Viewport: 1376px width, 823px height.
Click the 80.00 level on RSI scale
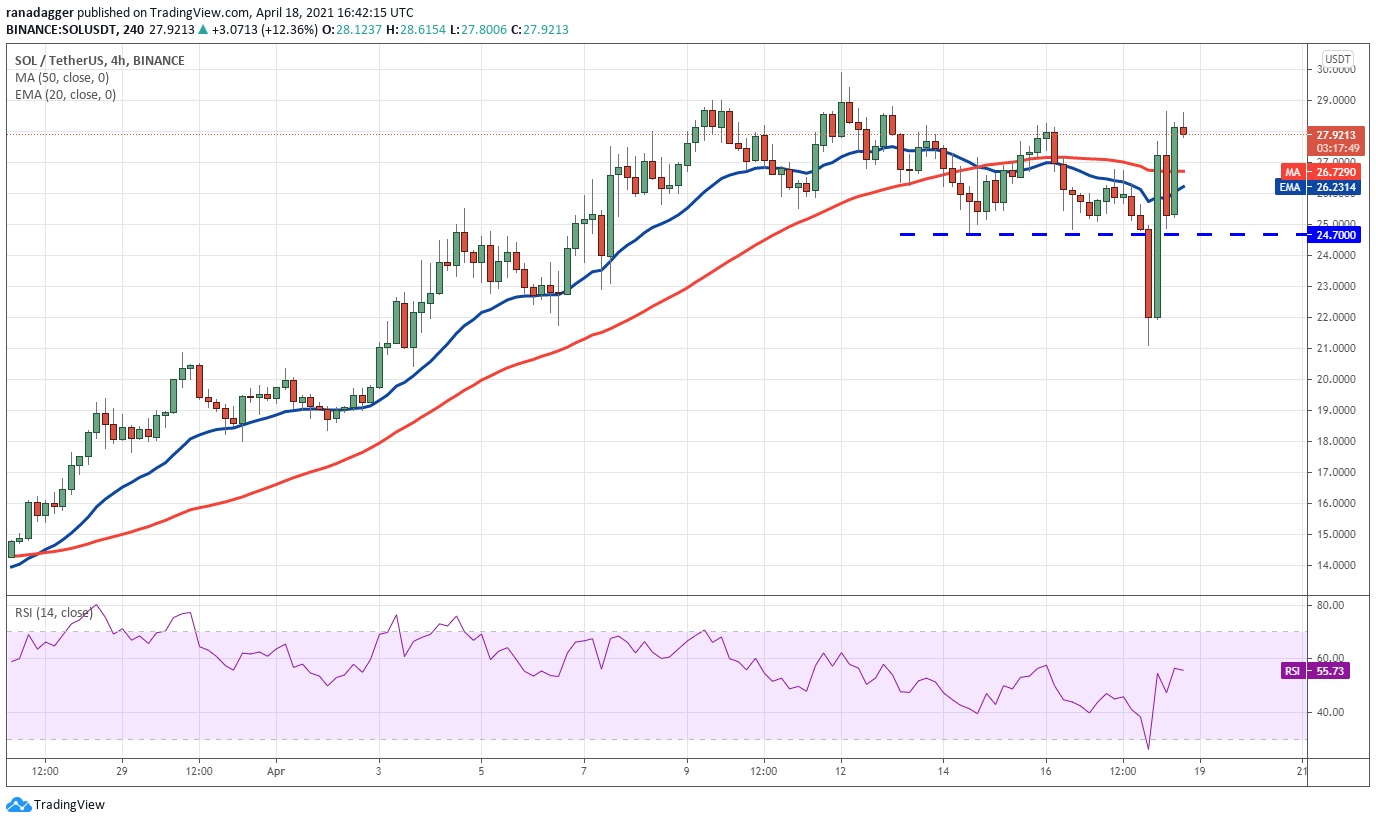(x=1331, y=605)
